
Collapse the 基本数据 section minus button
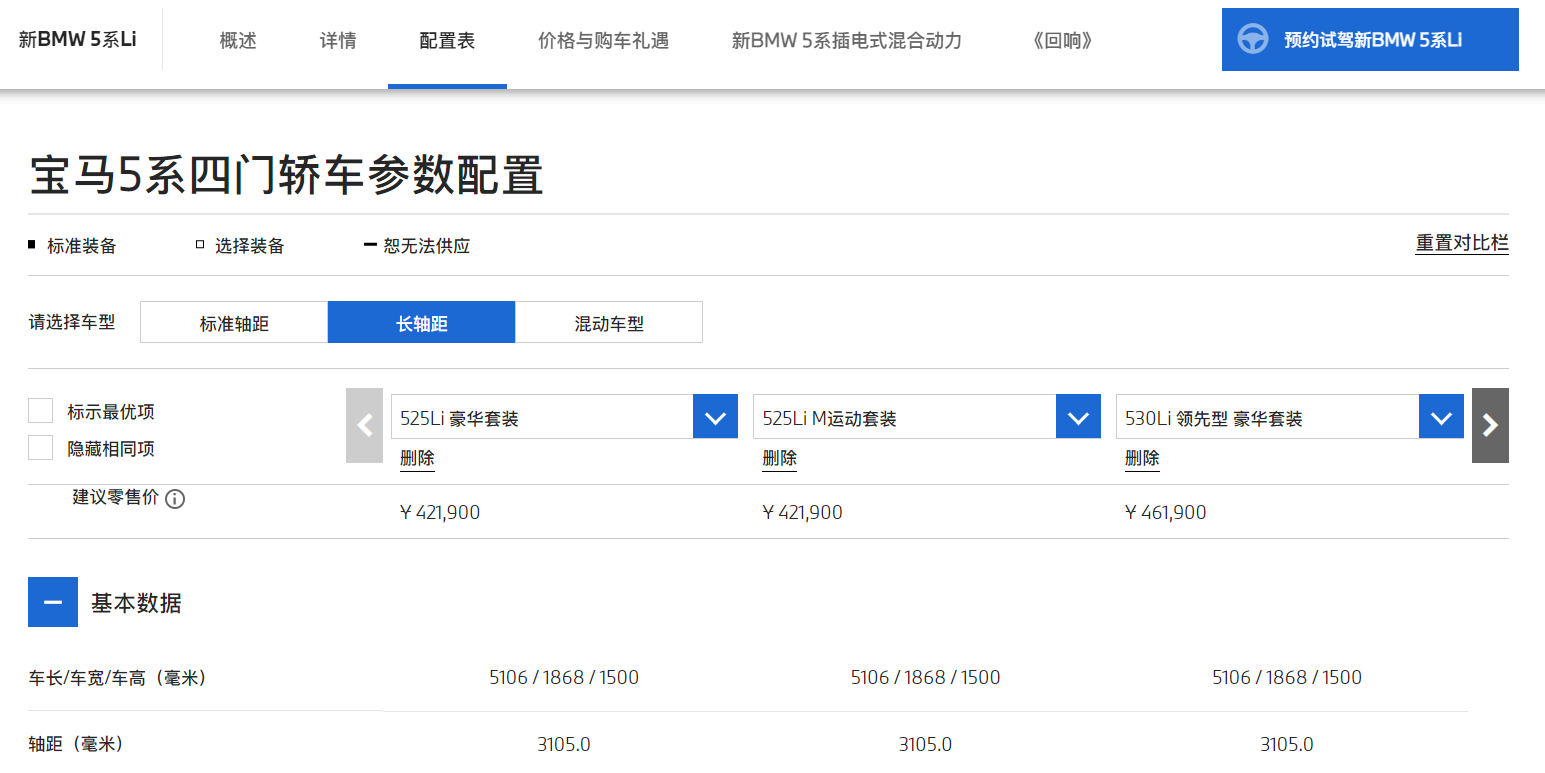pyautogui.click(x=53, y=603)
